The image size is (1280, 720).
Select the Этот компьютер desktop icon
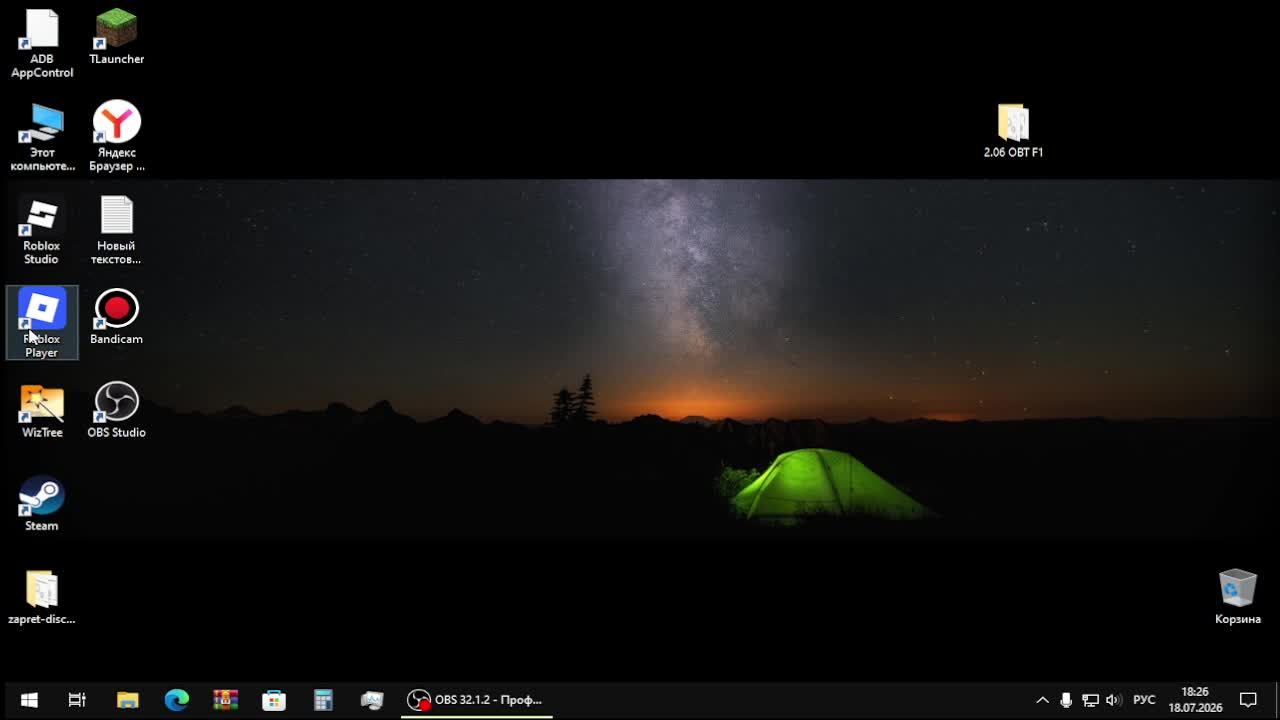(42, 137)
